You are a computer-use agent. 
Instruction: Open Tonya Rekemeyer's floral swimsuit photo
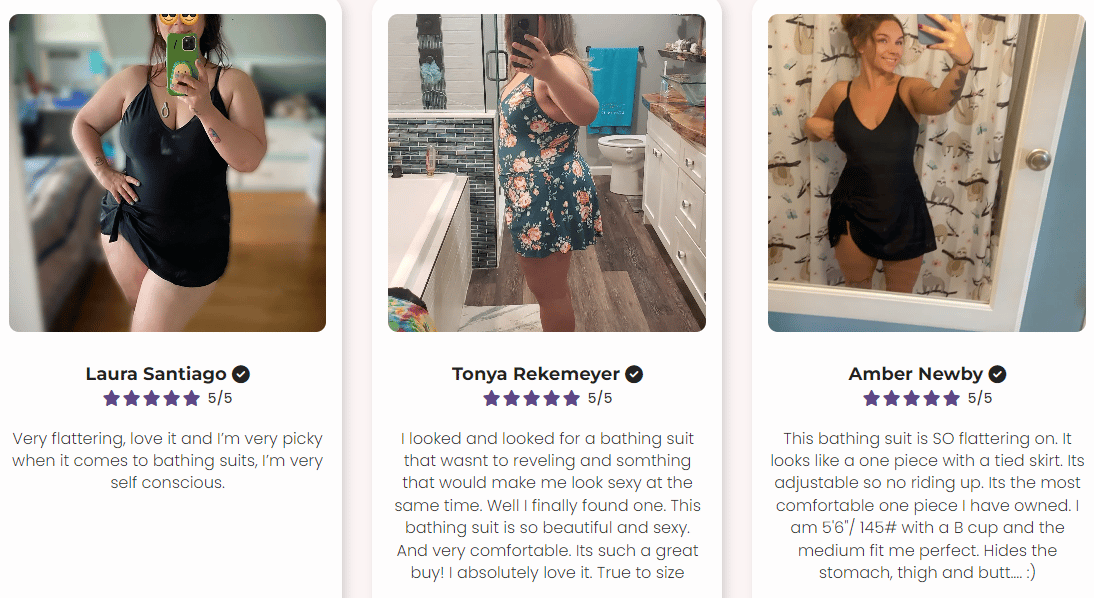pyautogui.click(x=547, y=172)
